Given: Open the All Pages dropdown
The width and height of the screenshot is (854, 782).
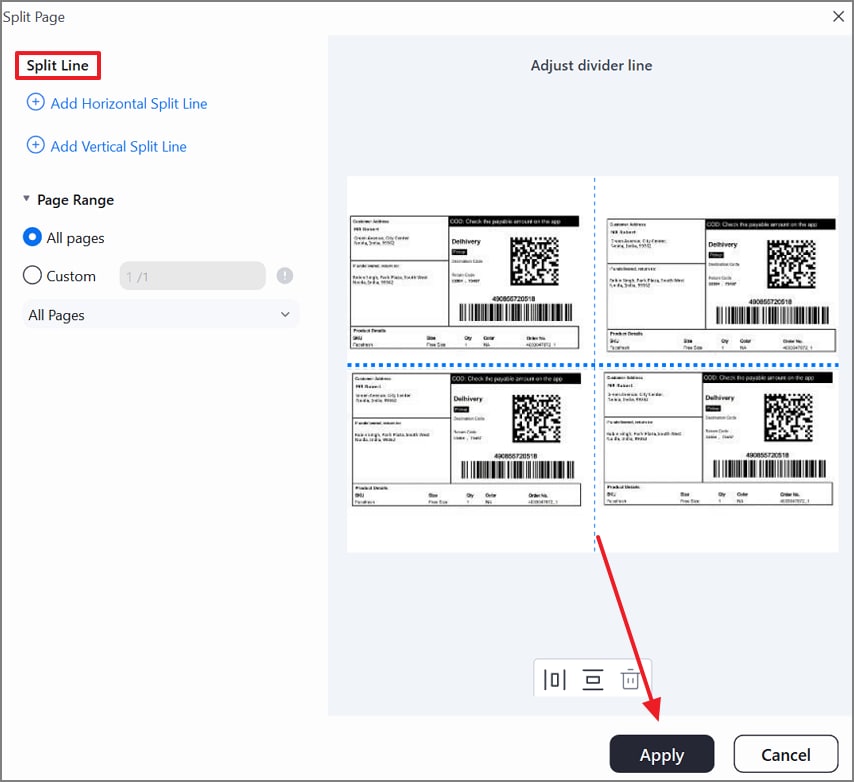Looking at the screenshot, I should pos(161,315).
